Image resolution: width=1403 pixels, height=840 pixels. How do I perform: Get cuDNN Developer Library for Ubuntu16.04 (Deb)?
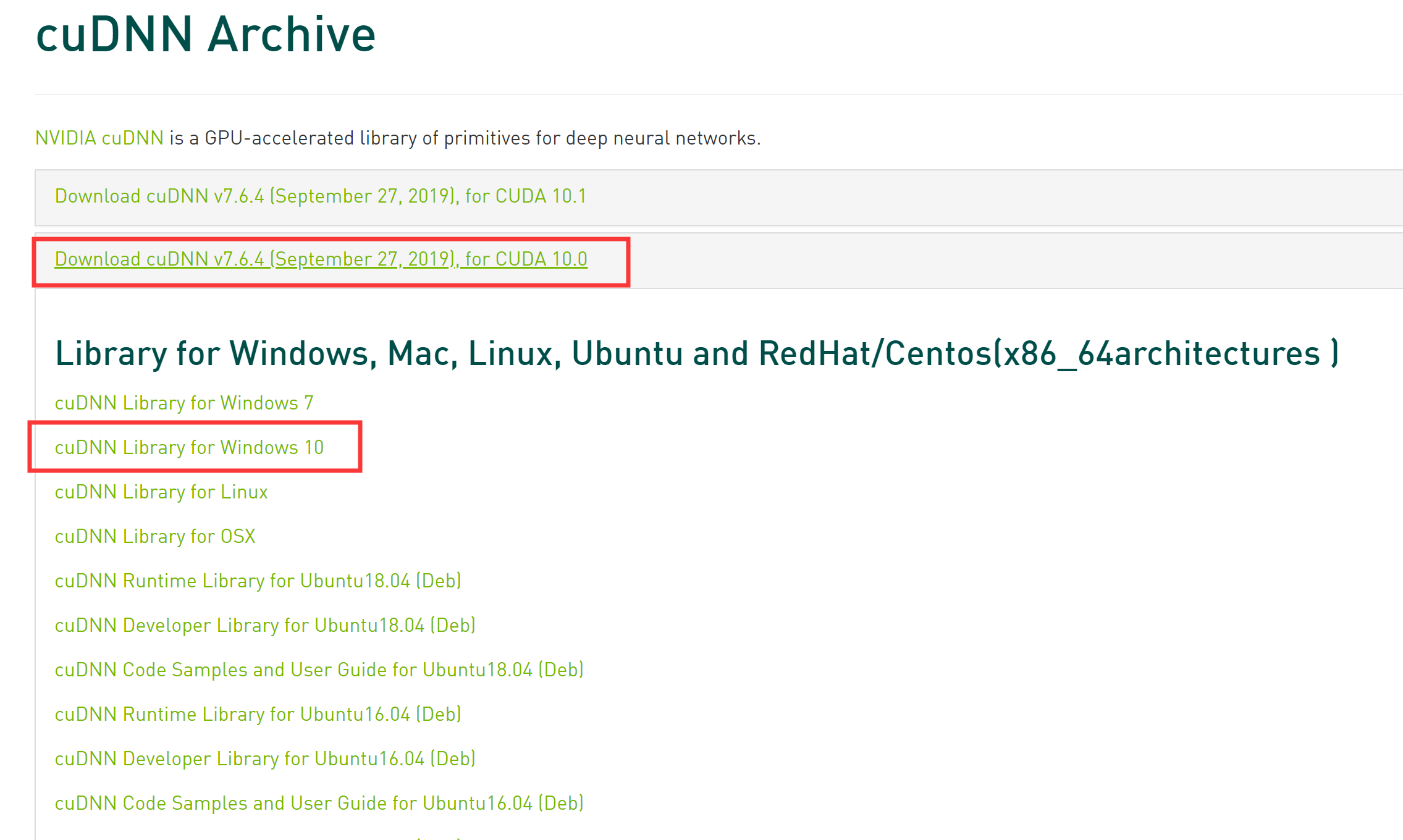pos(265,759)
